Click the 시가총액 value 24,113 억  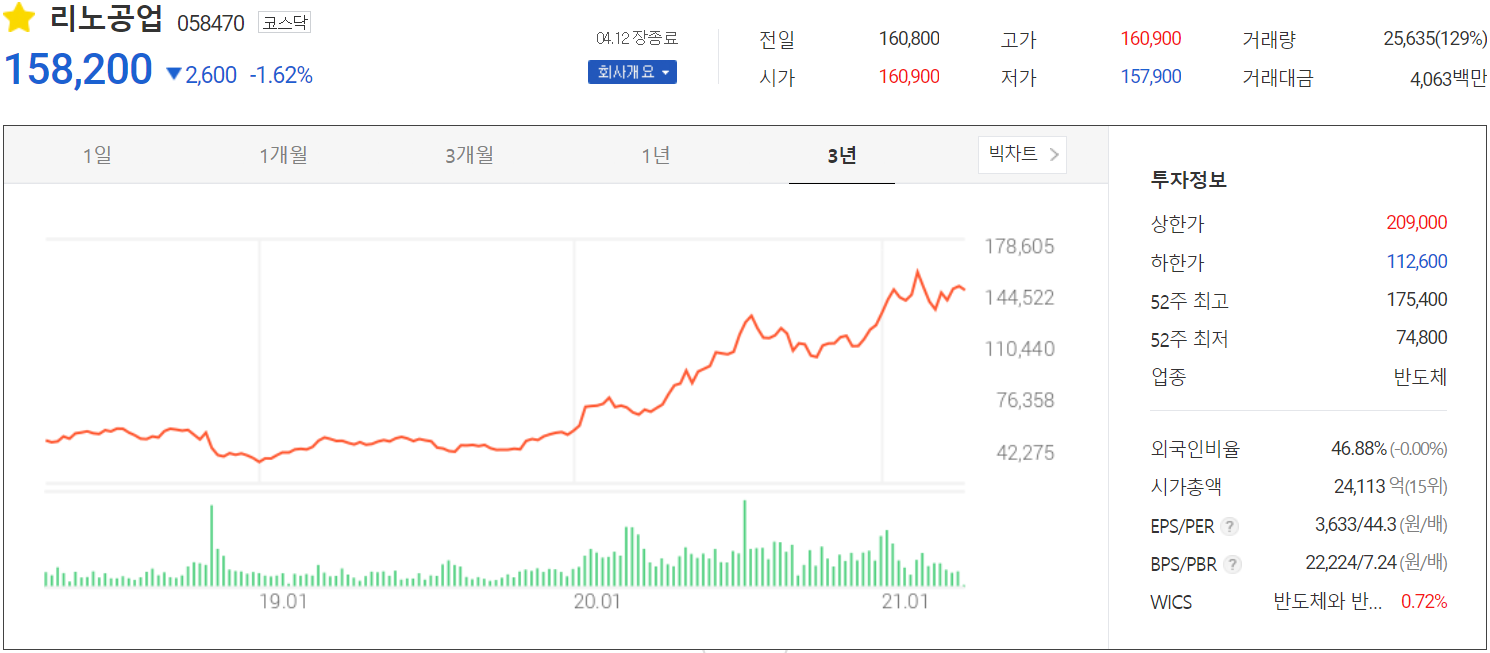1368,487
